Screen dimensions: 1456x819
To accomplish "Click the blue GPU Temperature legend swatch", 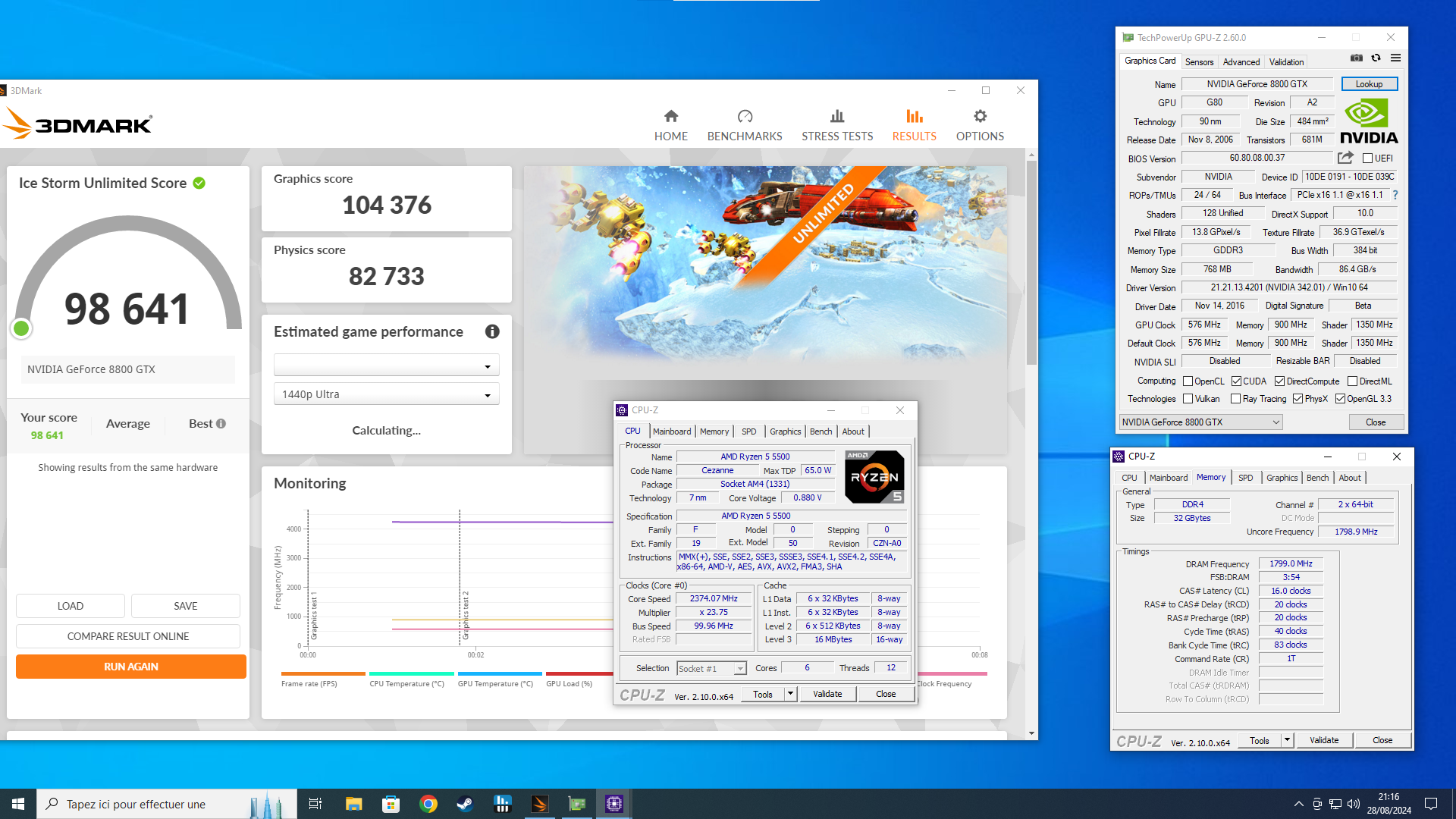I will click(500, 673).
